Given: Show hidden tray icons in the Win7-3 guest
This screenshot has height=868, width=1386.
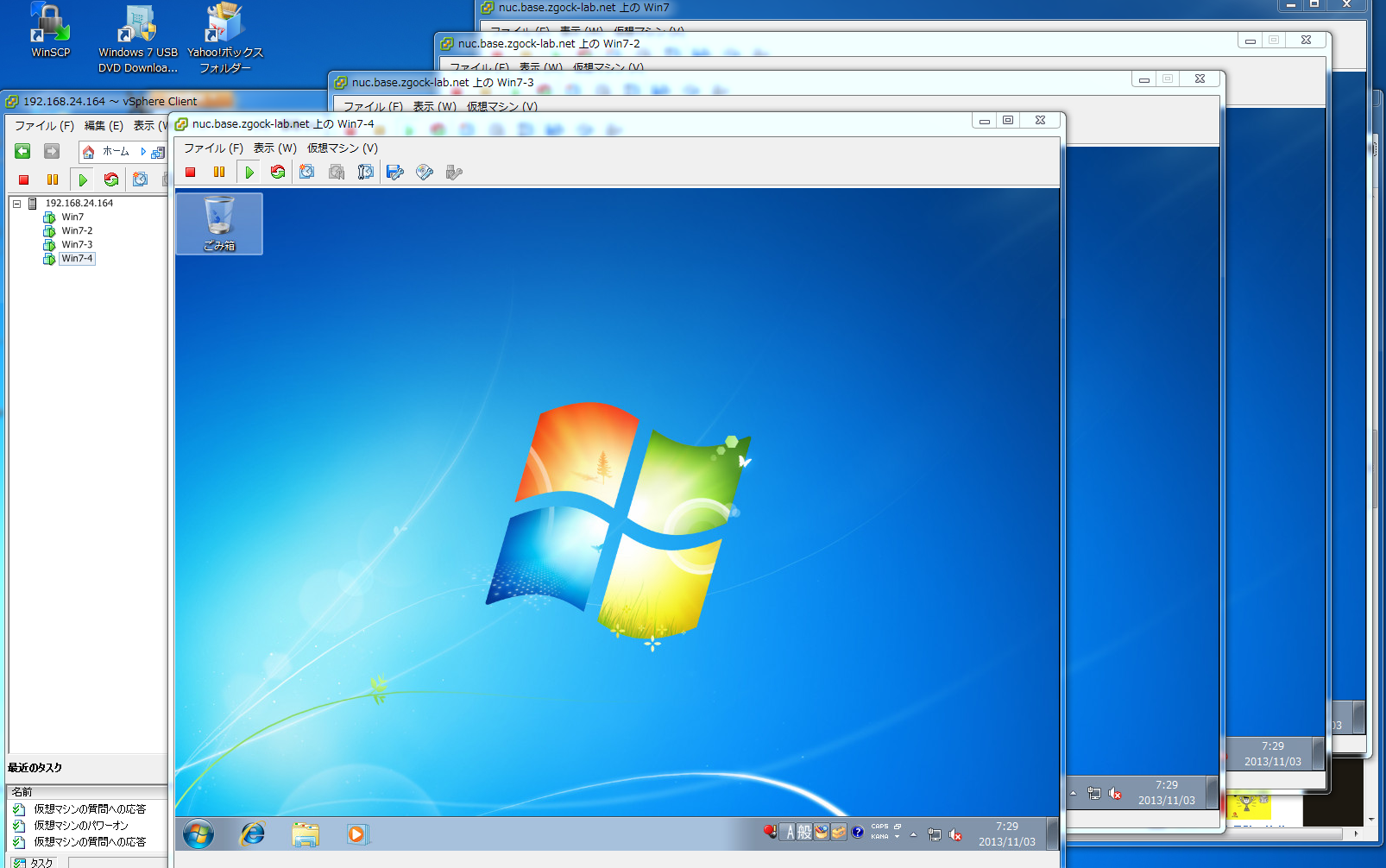Looking at the screenshot, I should (1073, 793).
